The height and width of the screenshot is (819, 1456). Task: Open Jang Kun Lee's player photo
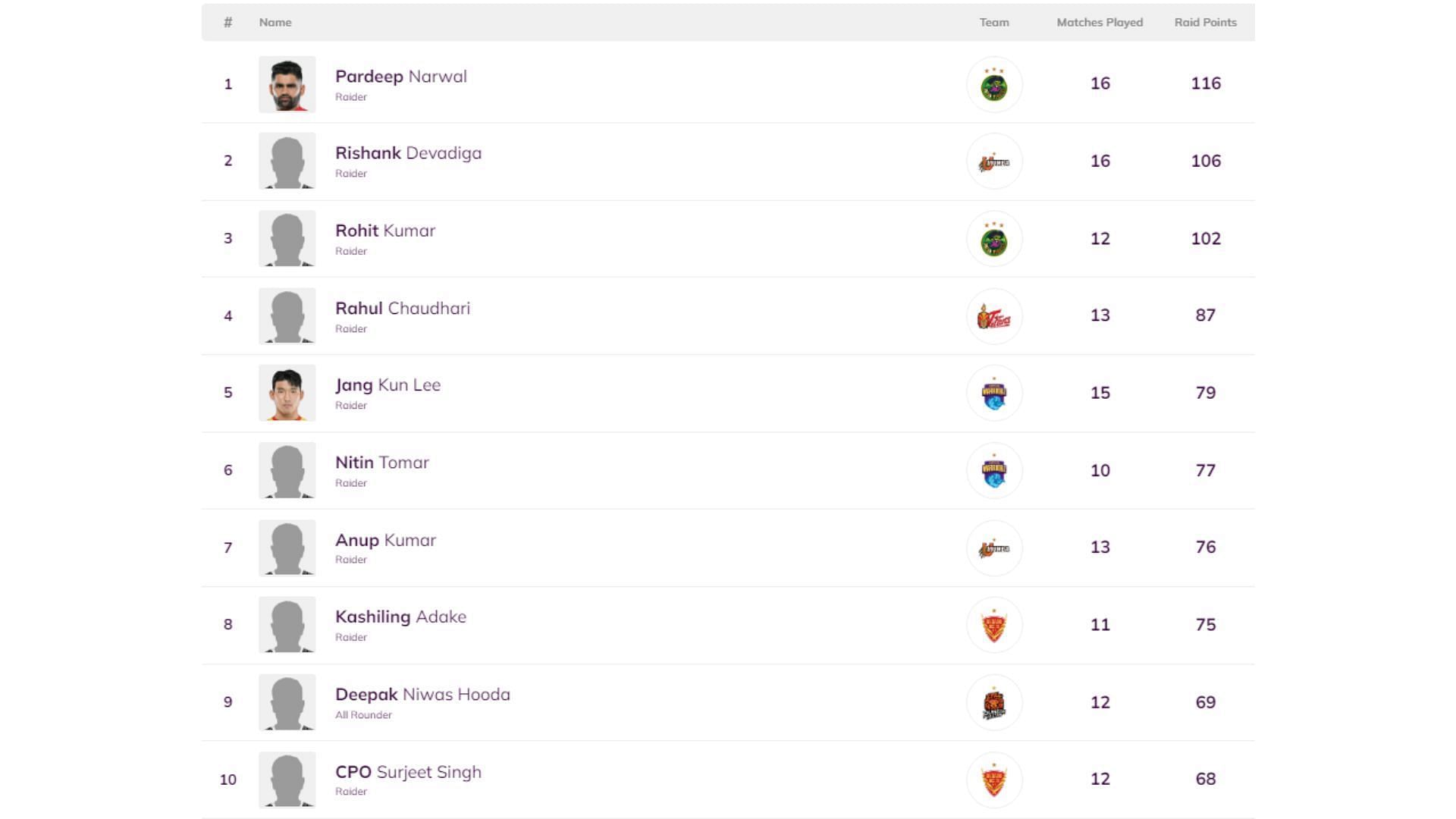point(287,393)
